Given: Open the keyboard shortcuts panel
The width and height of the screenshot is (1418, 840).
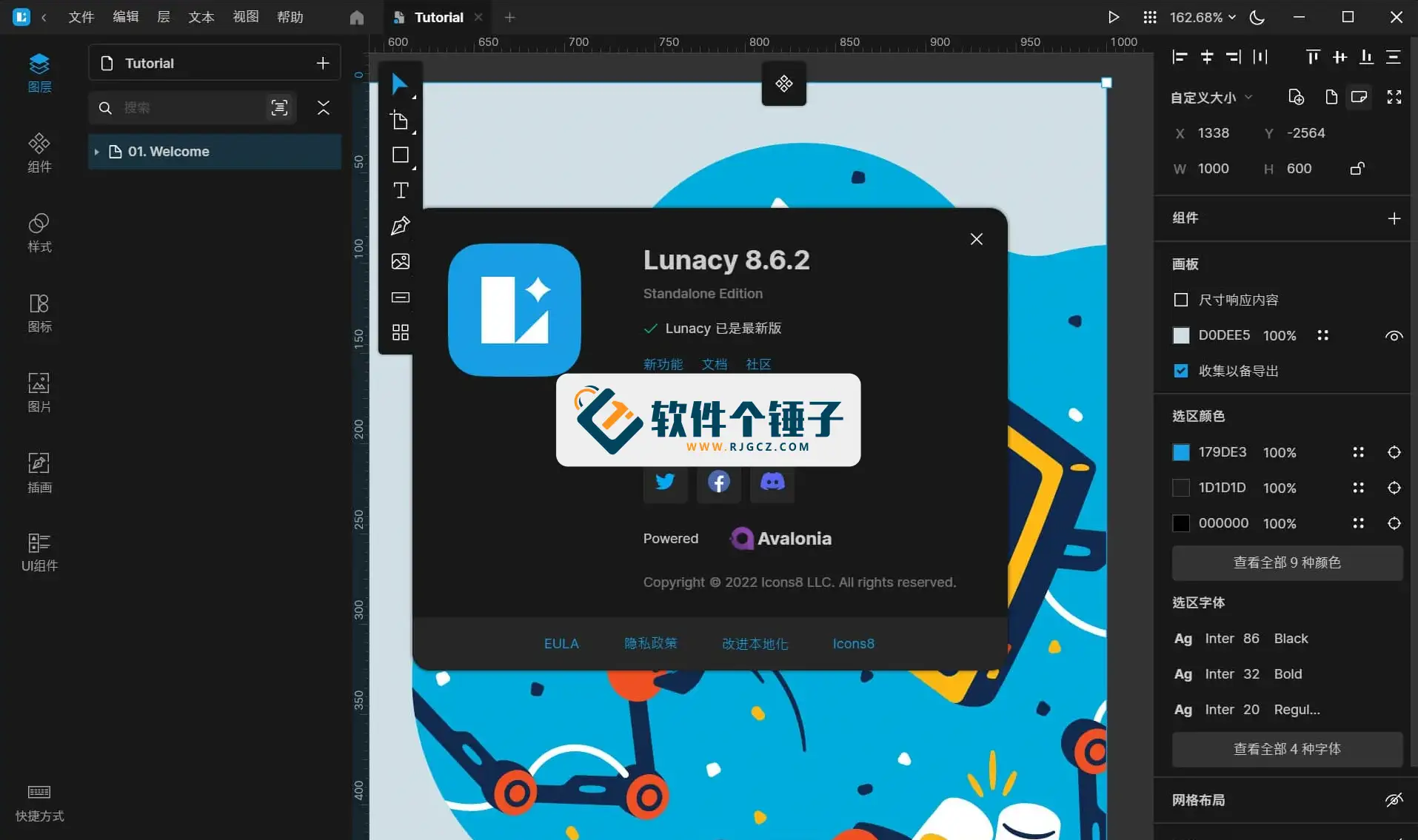Looking at the screenshot, I should click(x=39, y=804).
